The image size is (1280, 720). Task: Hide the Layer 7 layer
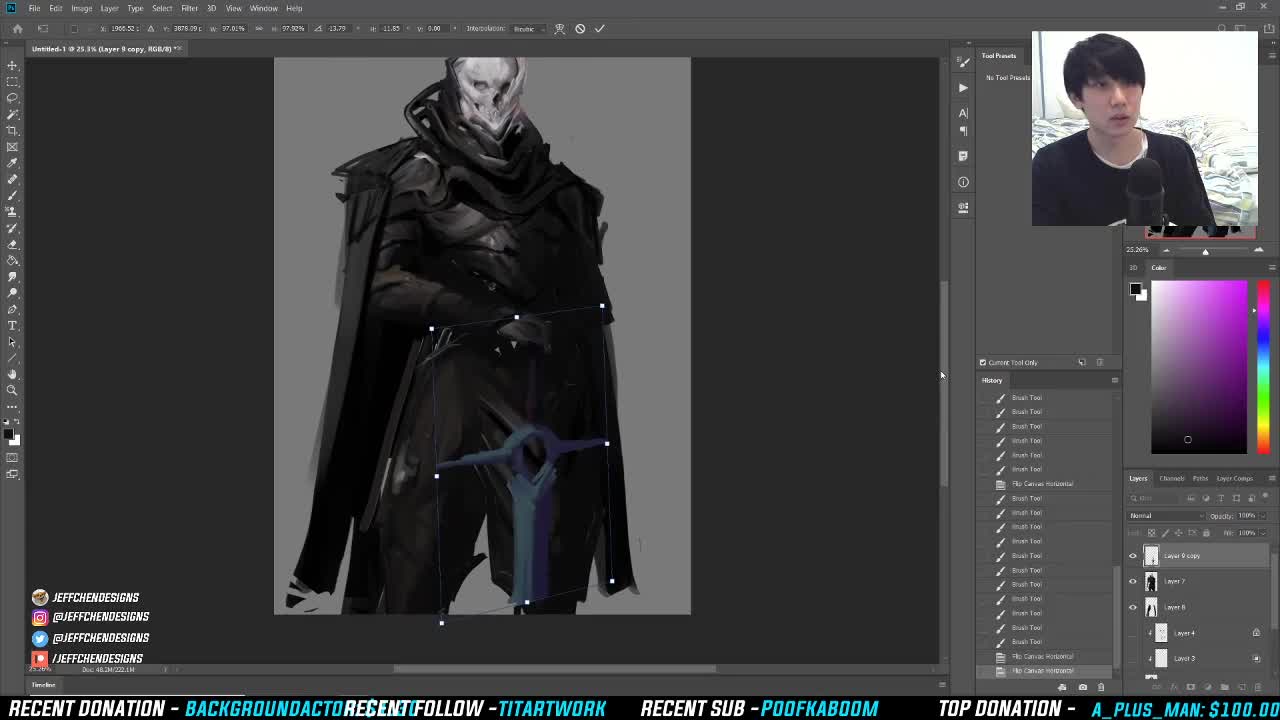[1132, 581]
